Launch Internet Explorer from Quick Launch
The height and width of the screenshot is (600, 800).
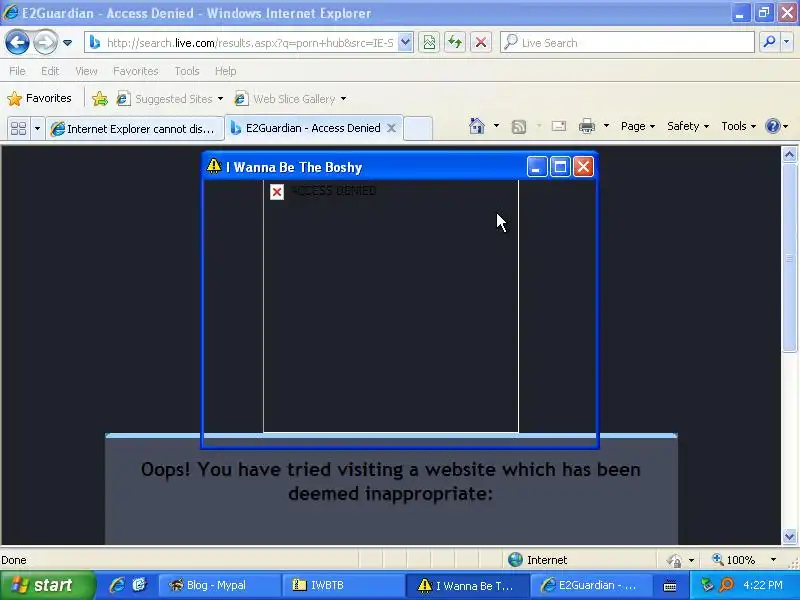pos(117,585)
